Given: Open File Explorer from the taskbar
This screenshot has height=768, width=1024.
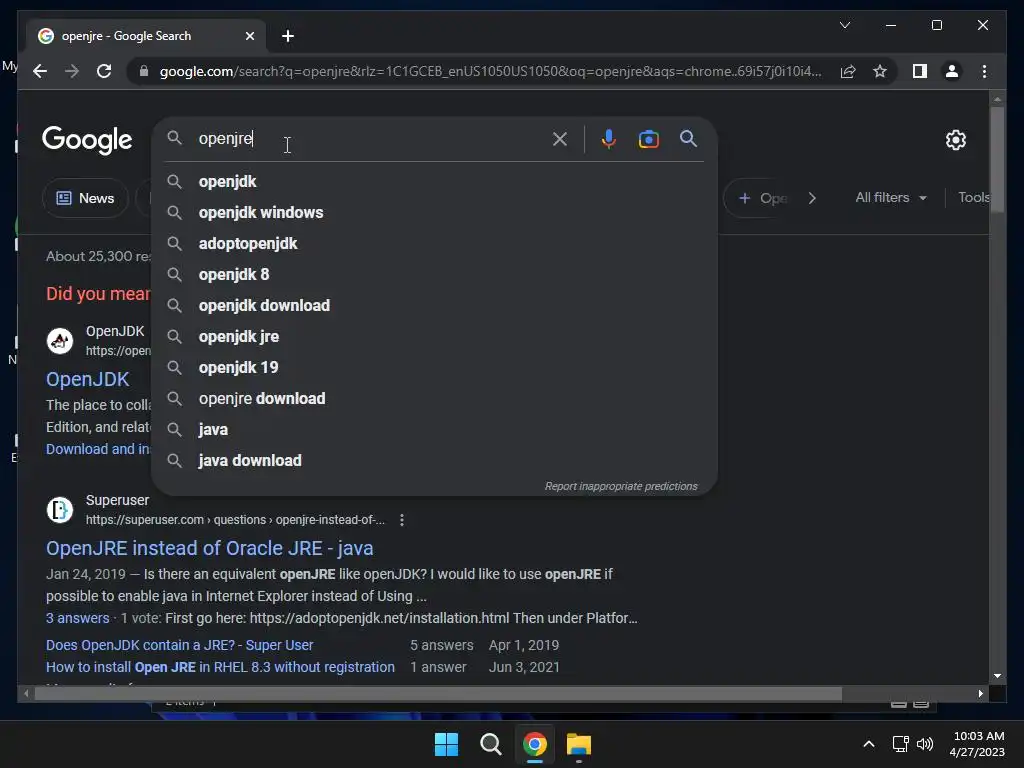Looking at the screenshot, I should pos(579,744).
